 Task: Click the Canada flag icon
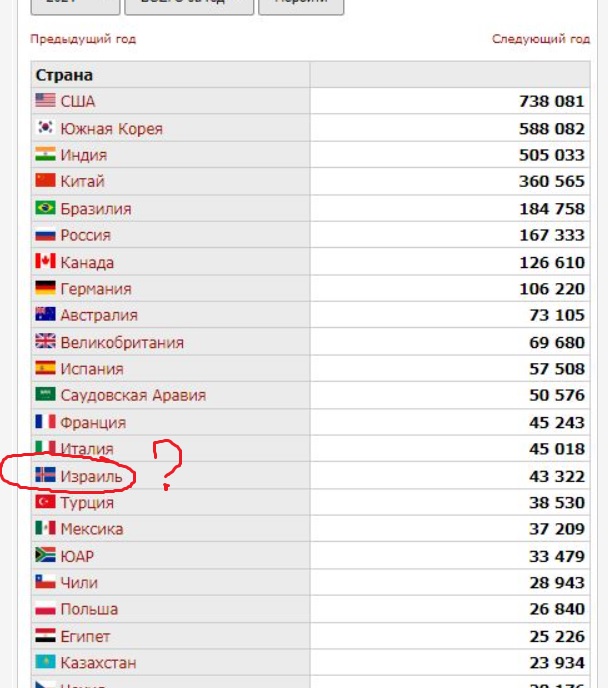[x=45, y=261]
